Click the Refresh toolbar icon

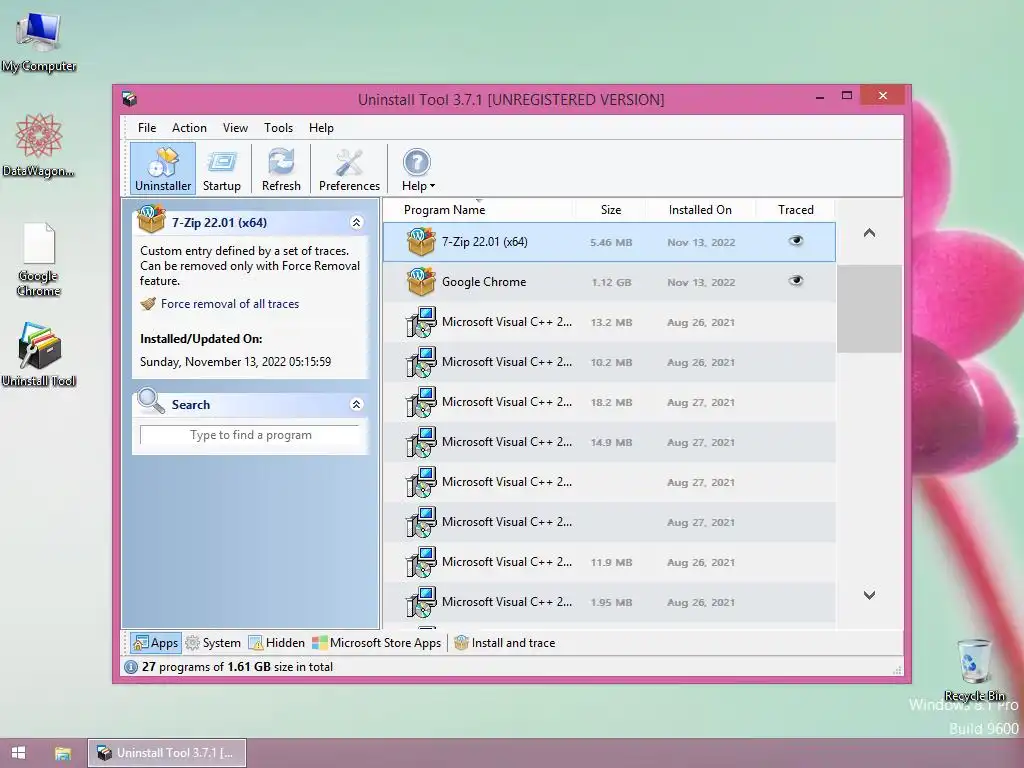(x=281, y=169)
